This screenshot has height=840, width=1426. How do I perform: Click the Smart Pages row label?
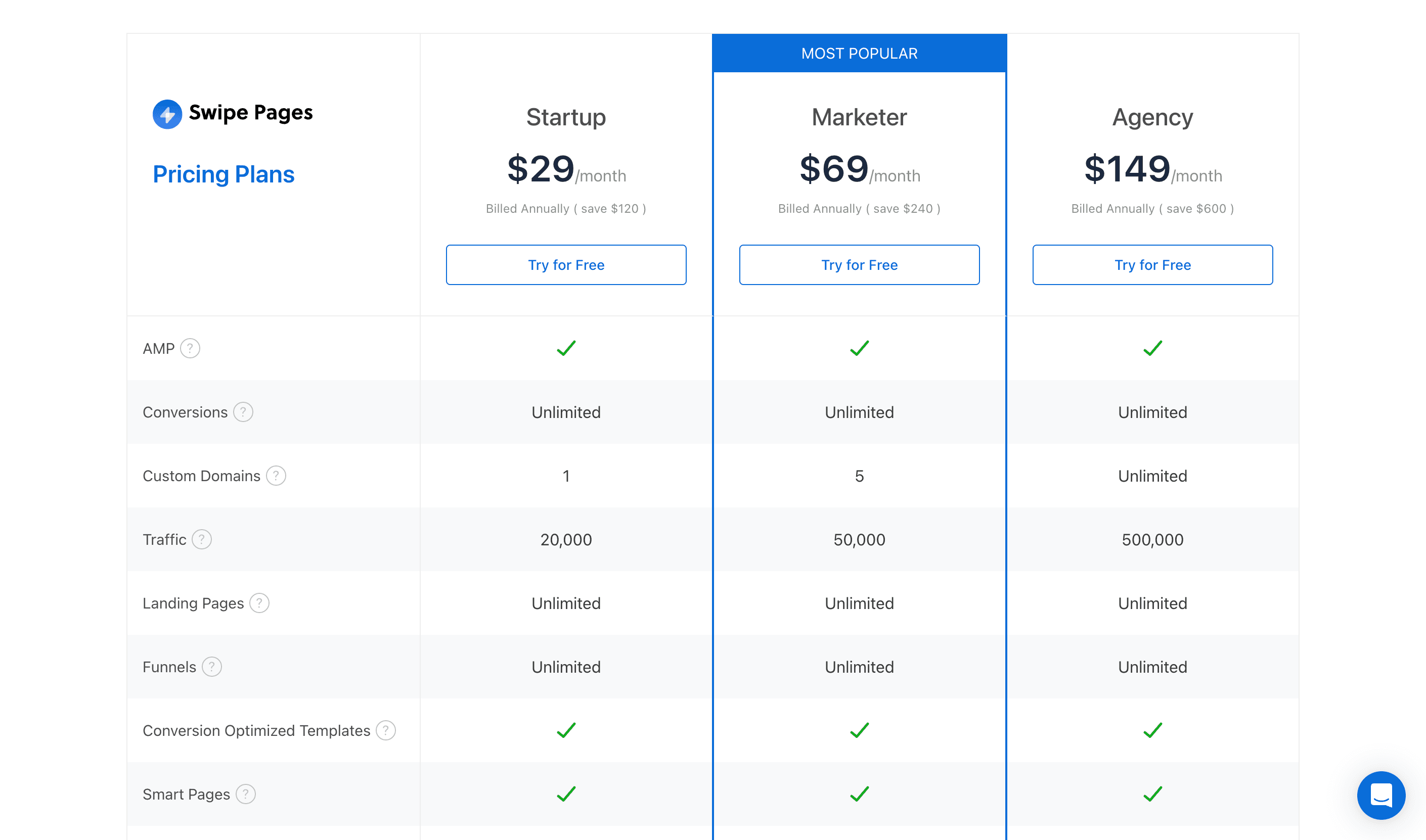click(x=186, y=795)
